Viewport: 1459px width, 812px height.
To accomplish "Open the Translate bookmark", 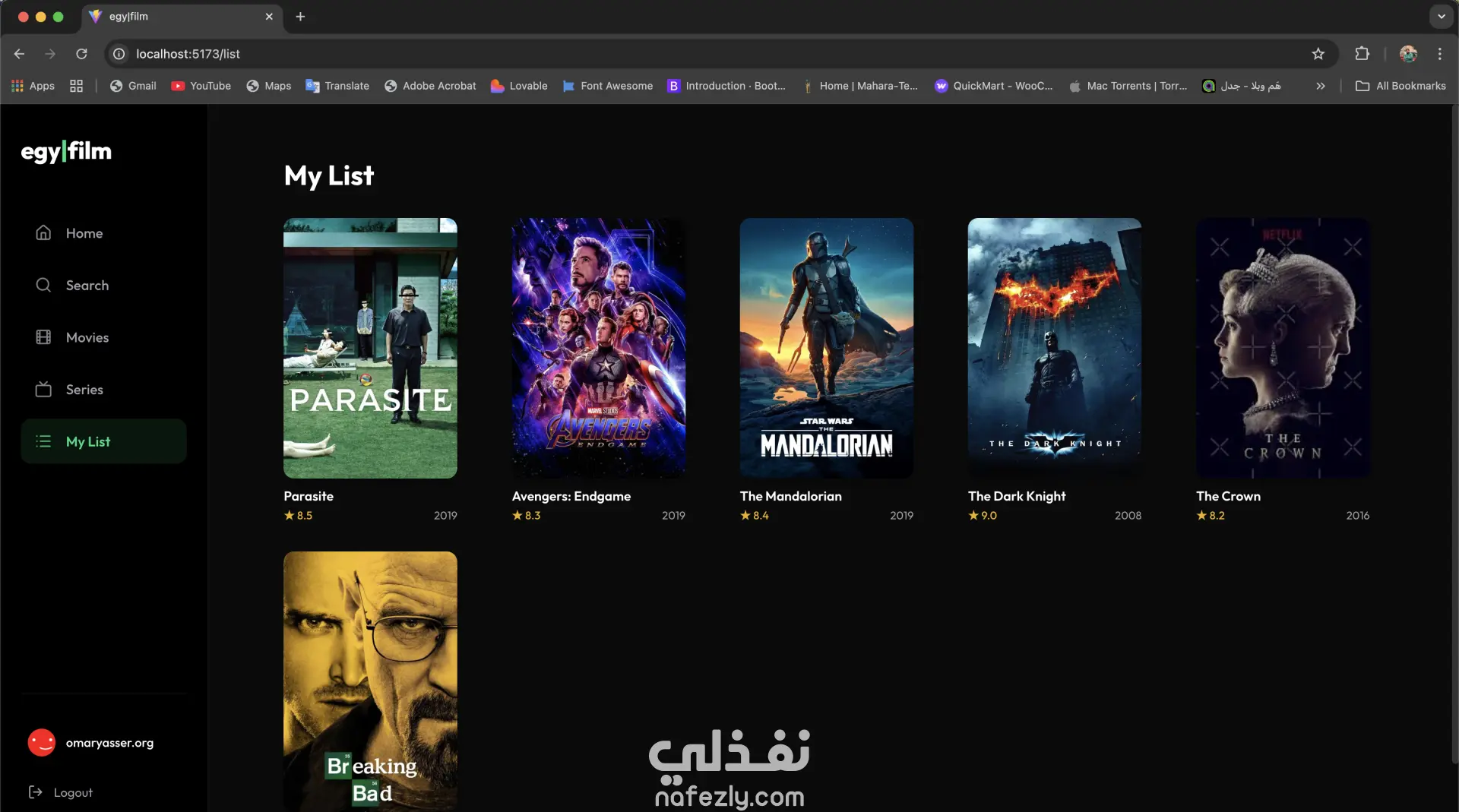I will (337, 86).
